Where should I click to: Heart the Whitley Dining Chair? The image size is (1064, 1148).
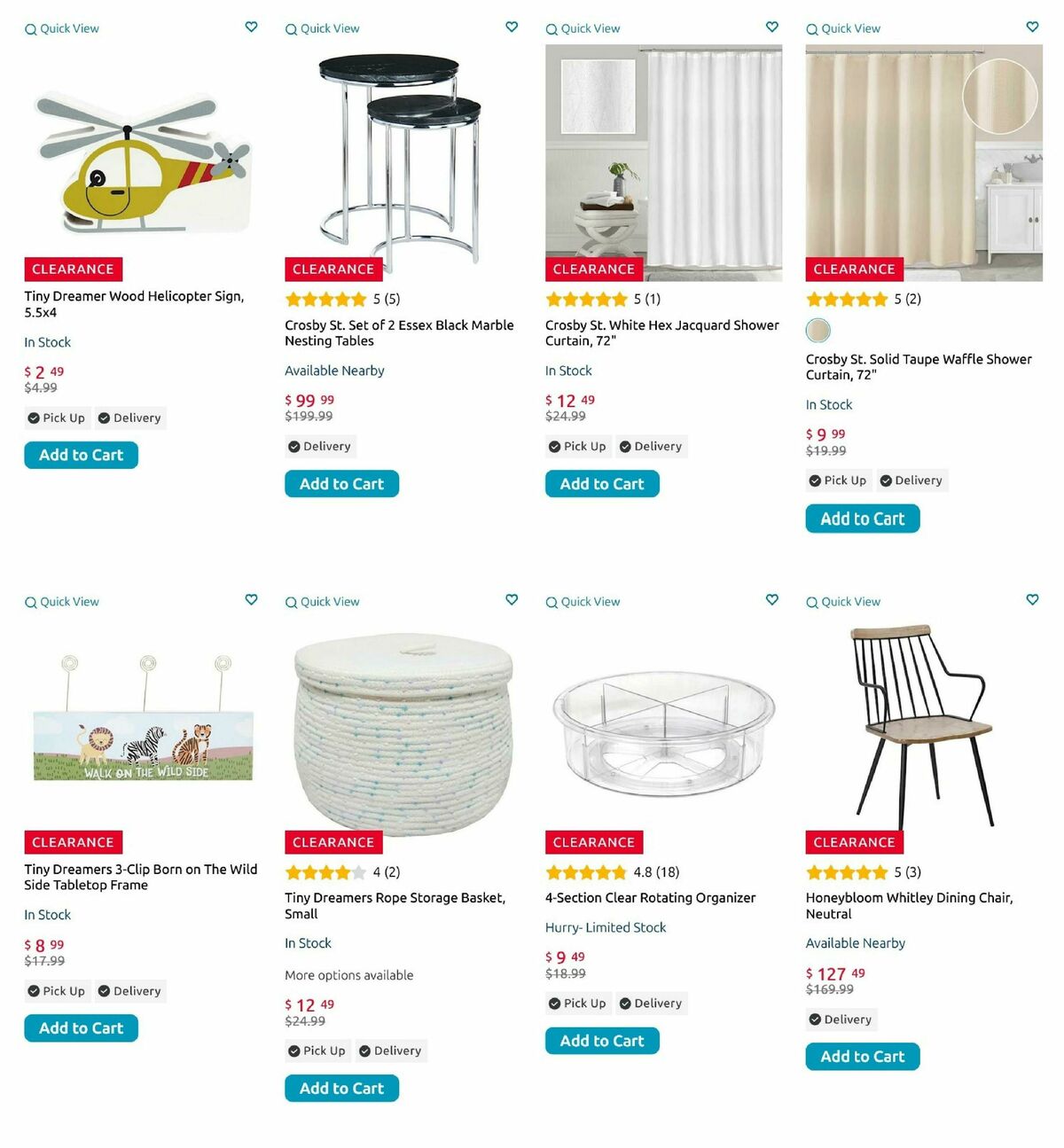tap(1032, 600)
